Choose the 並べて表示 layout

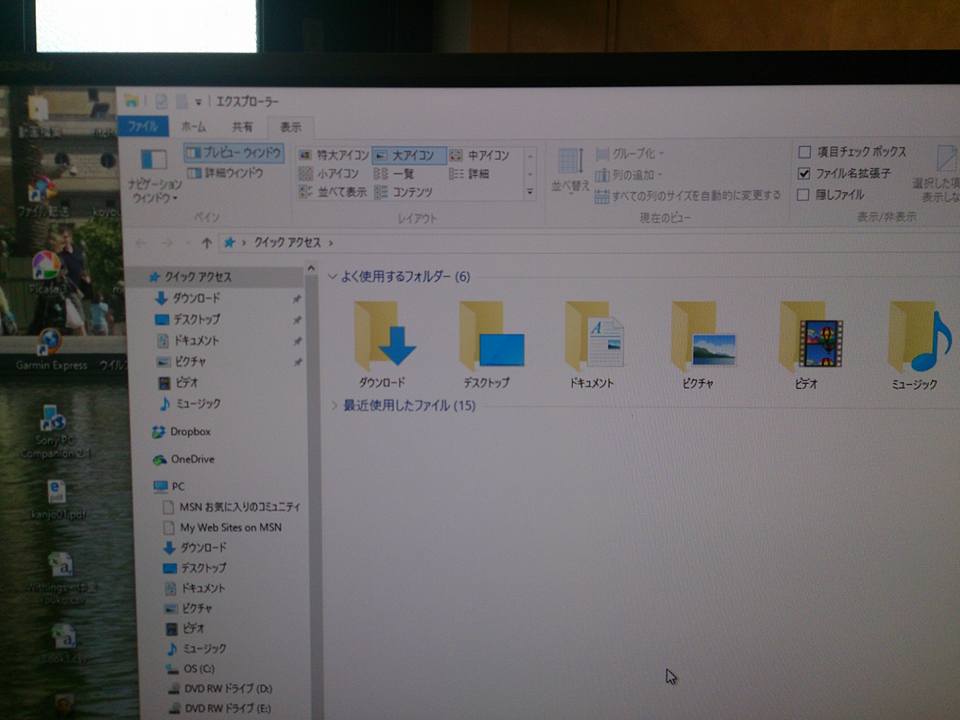[x=332, y=192]
